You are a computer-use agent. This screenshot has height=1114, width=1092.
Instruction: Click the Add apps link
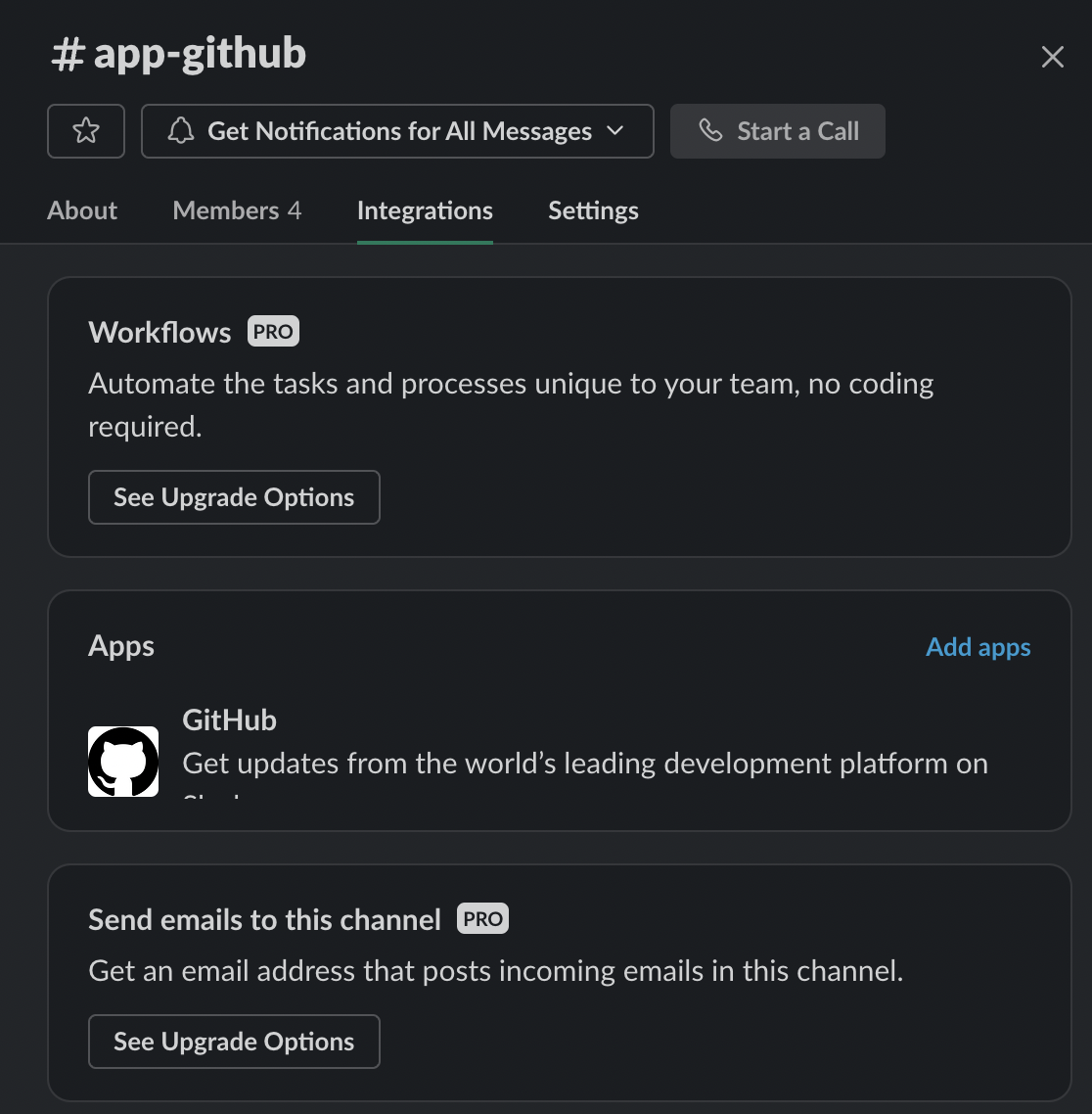pos(978,646)
